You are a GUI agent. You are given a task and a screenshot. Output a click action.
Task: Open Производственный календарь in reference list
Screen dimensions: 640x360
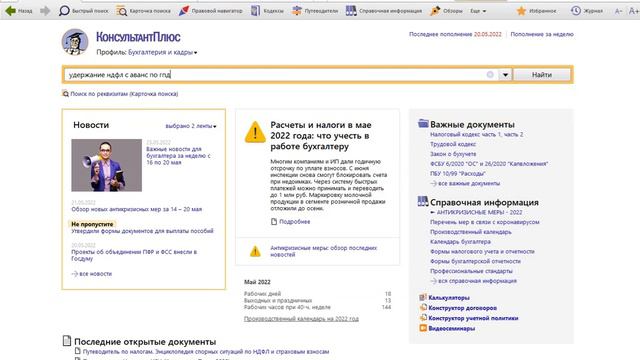471,232
